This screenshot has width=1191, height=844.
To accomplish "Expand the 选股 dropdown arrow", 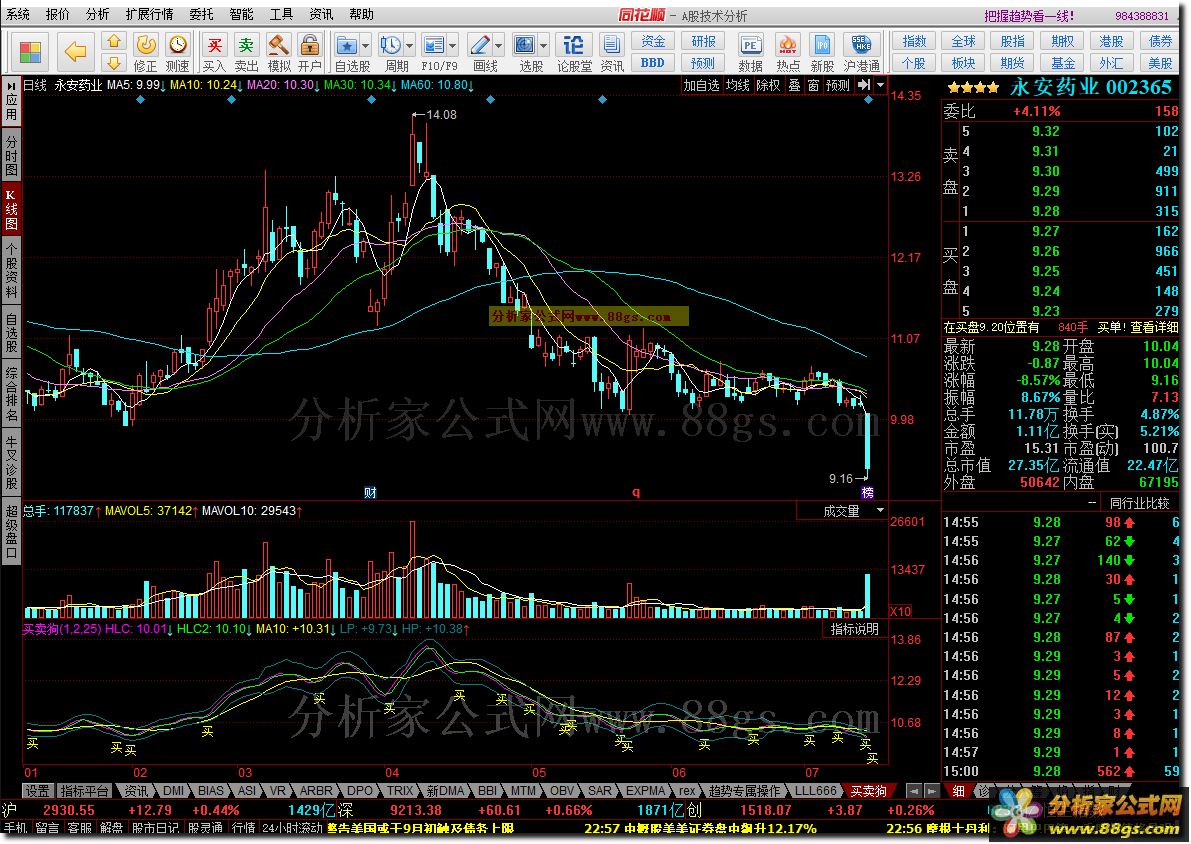I will [x=543, y=46].
